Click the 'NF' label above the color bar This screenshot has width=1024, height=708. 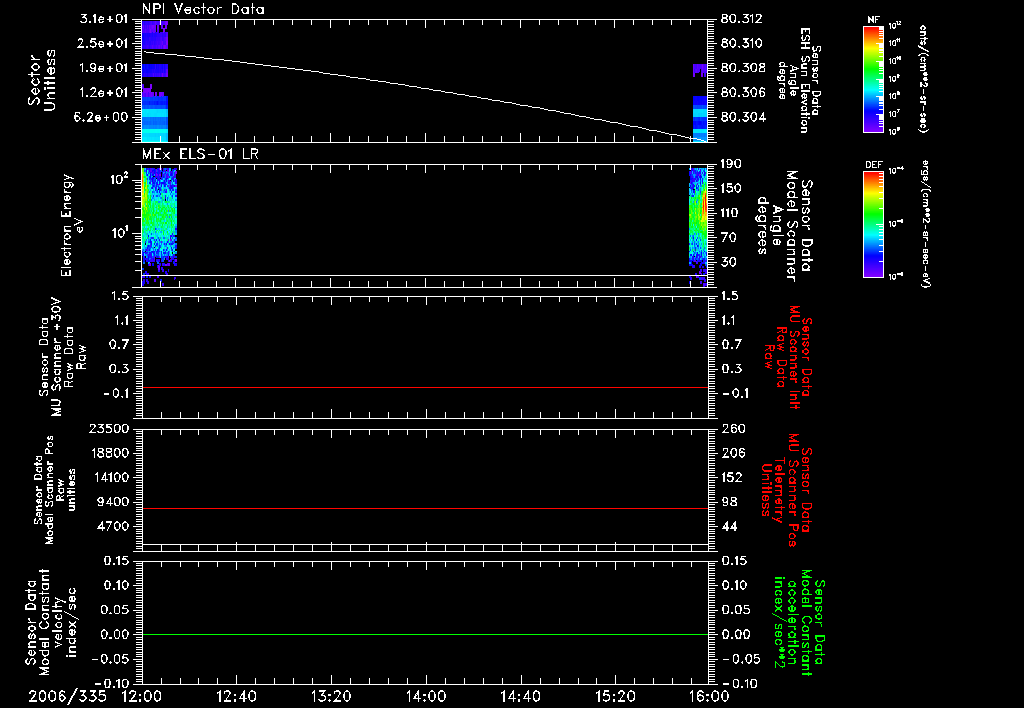[x=873, y=20]
